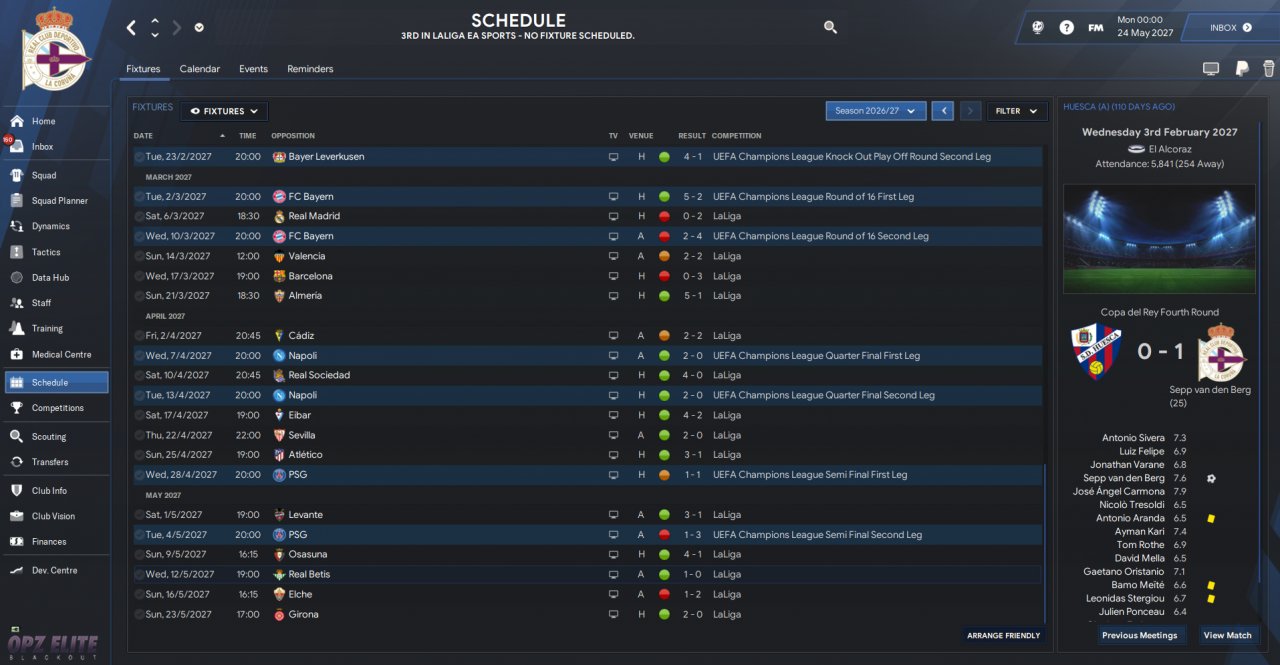Open Squad Planner from sidebar
The image size is (1280, 665).
[x=55, y=201]
